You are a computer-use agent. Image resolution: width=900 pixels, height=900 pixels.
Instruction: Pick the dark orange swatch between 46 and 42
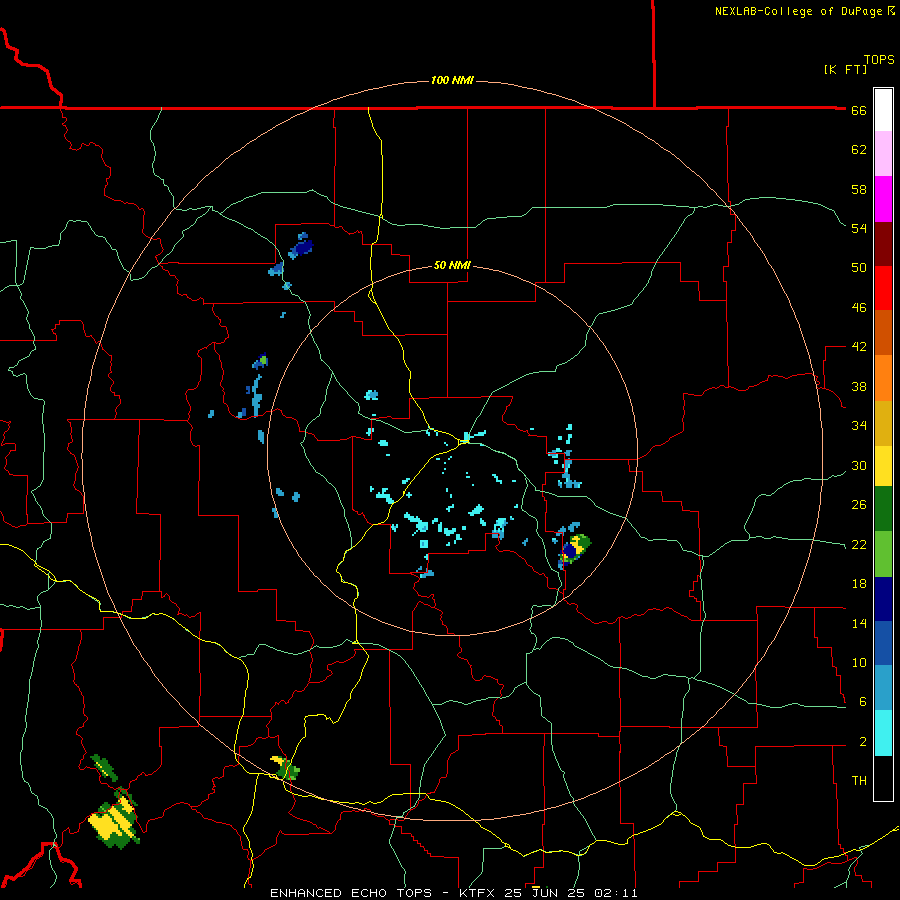click(x=883, y=332)
